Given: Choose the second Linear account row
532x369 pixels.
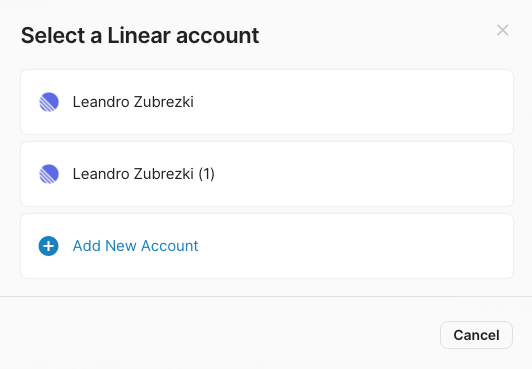Looking at the screenshot, I should click(x=267, y=174).
